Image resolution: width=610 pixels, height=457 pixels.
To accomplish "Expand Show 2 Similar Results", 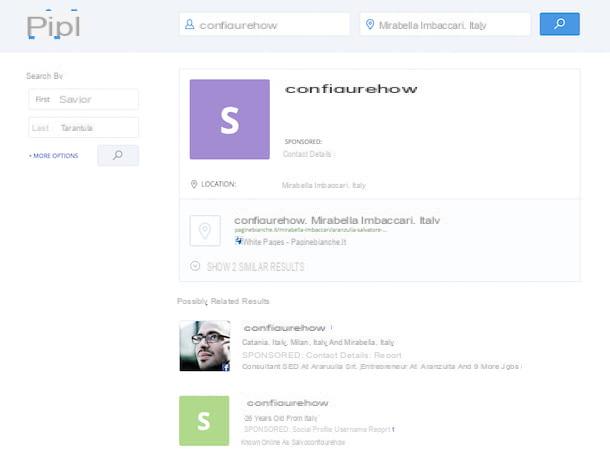I will pyautogui.click(x=255, y=267).
